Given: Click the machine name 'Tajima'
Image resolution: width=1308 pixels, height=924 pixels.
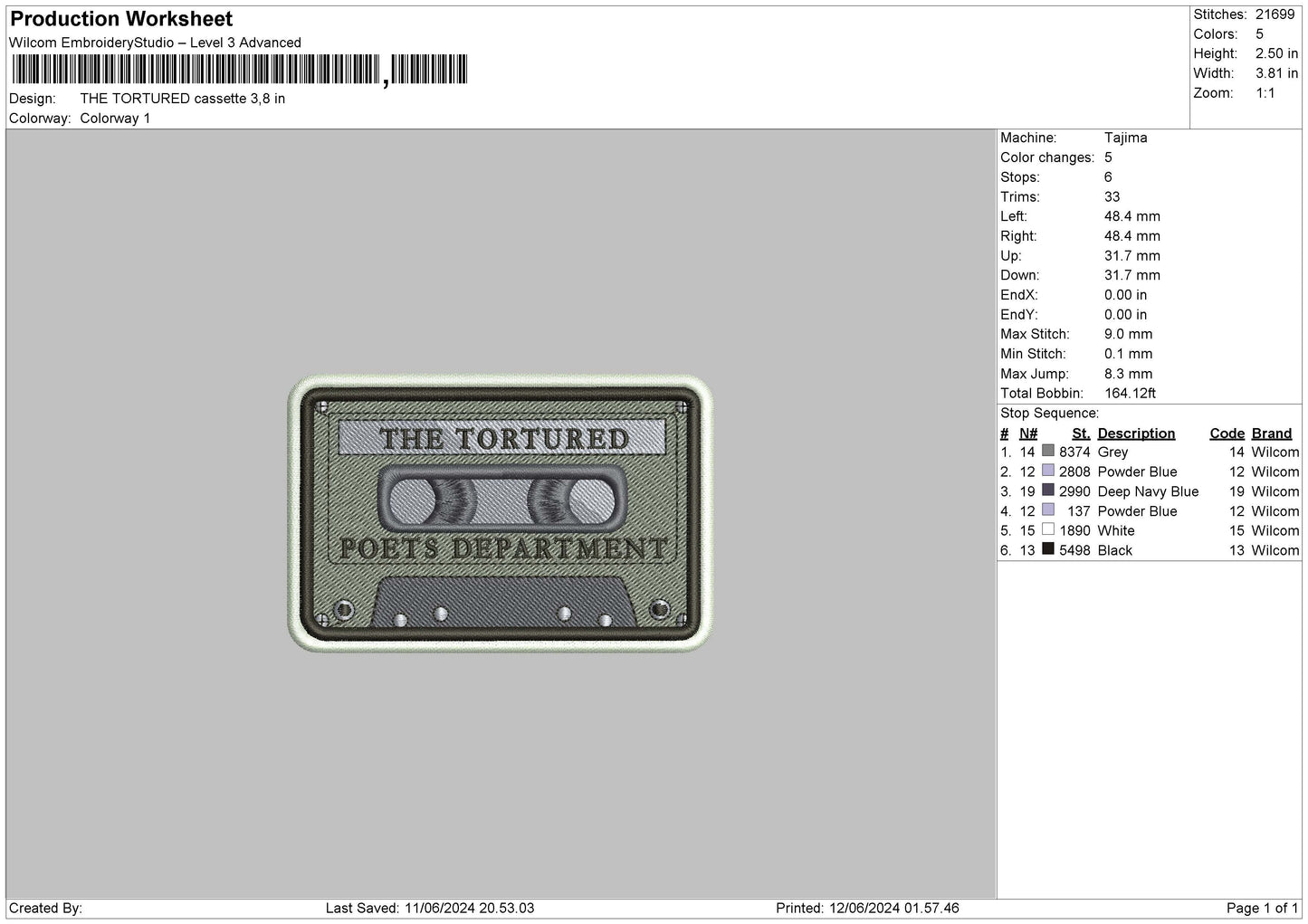Looking at the screenshot, I should click(x=1126, y=138).
